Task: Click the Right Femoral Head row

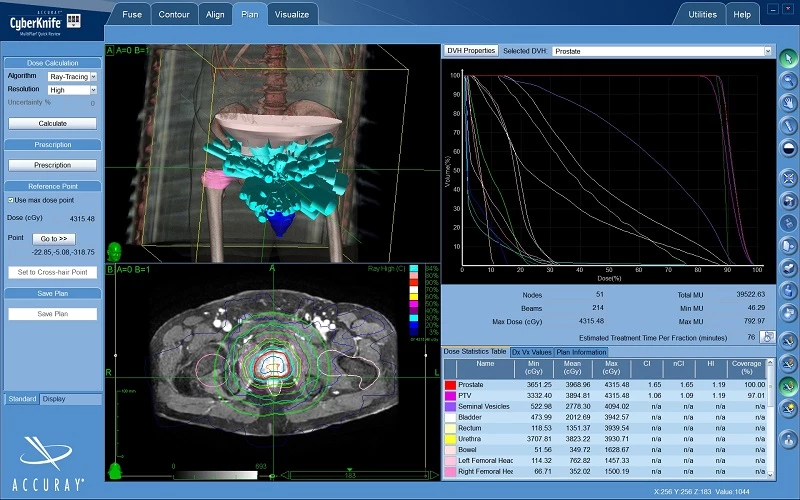Action: point(605,471)
